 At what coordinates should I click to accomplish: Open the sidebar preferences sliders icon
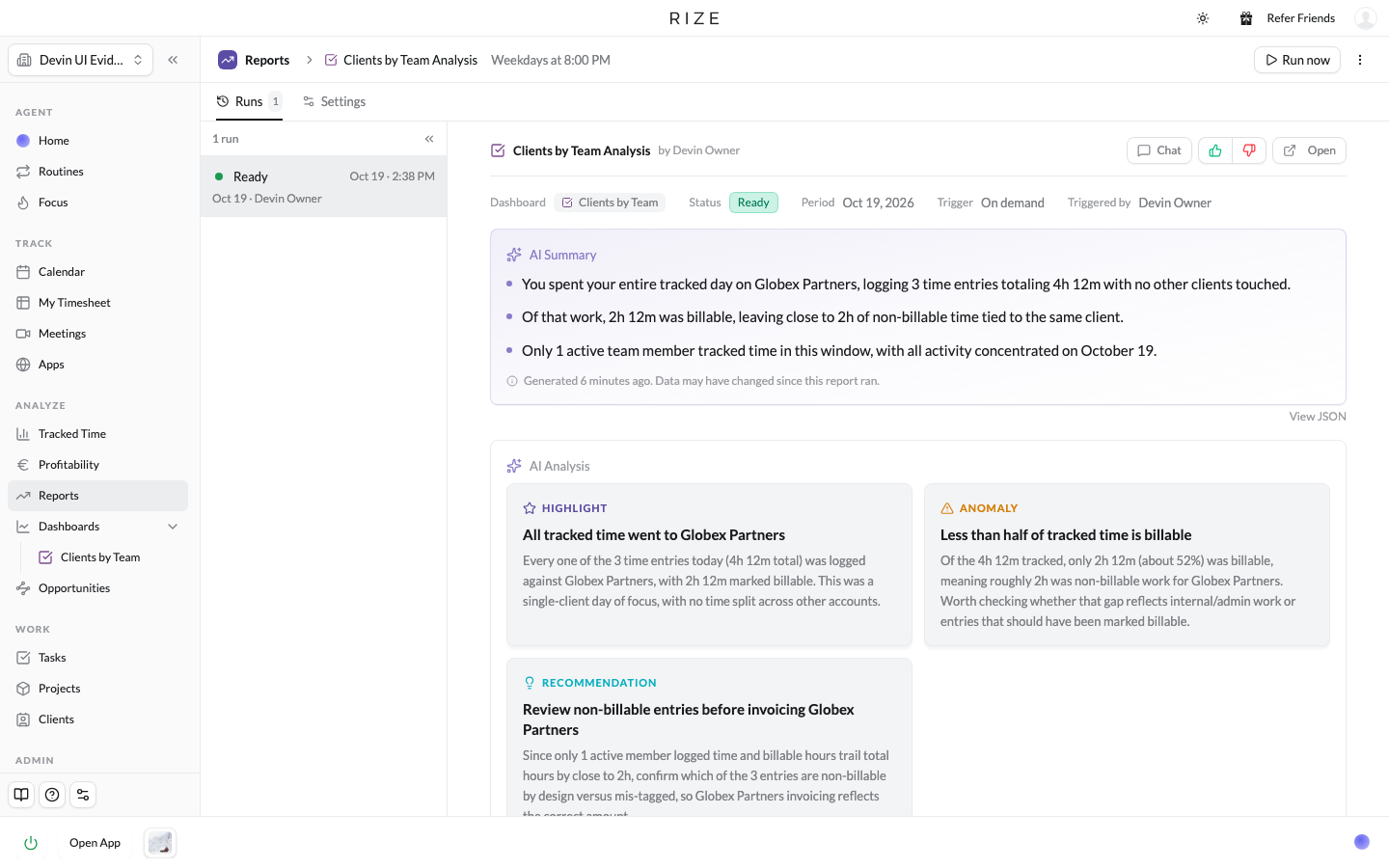coord(83,795)
